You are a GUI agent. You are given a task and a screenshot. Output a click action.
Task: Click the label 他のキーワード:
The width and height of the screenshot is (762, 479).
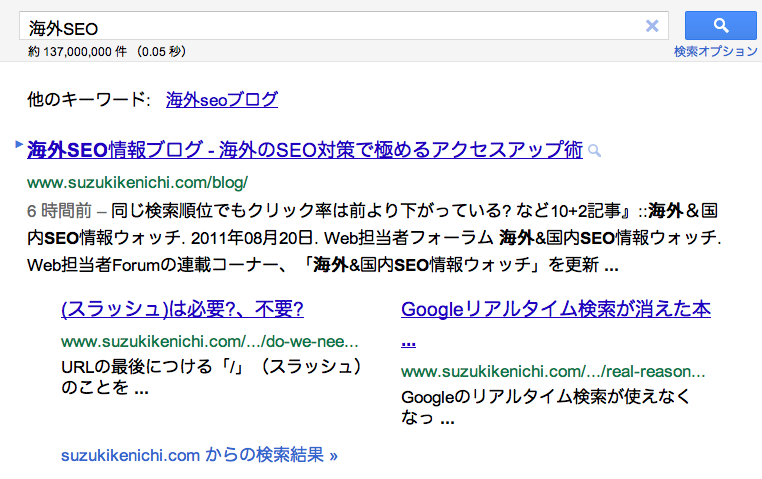point(88,100)
